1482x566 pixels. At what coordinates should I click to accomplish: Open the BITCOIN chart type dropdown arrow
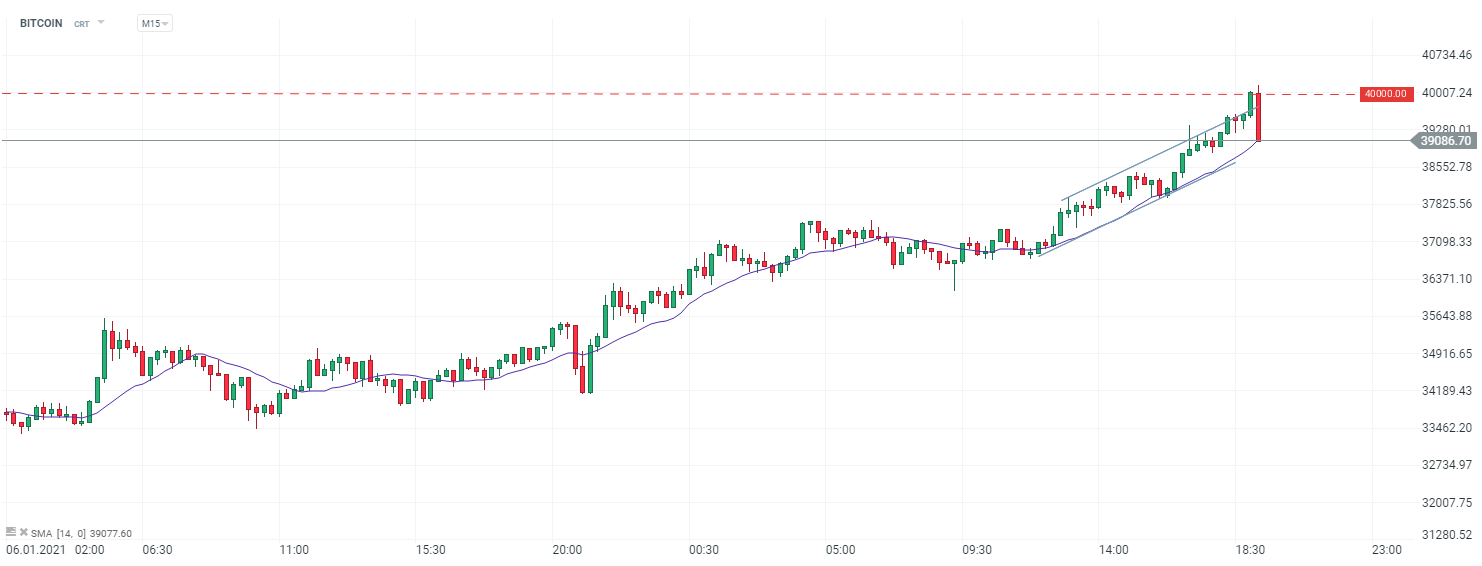(100, 22)
